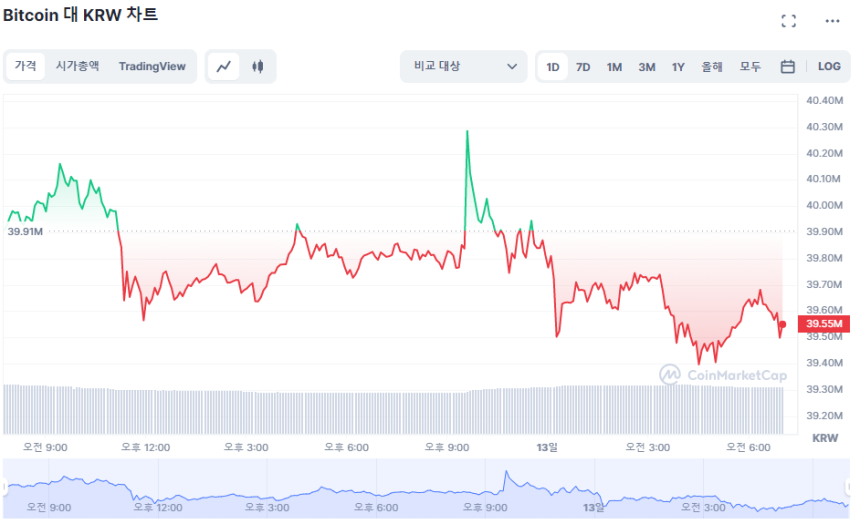860x524 pixels.
Task: Open the calendar date range picker
Action: tap(787, 67)
